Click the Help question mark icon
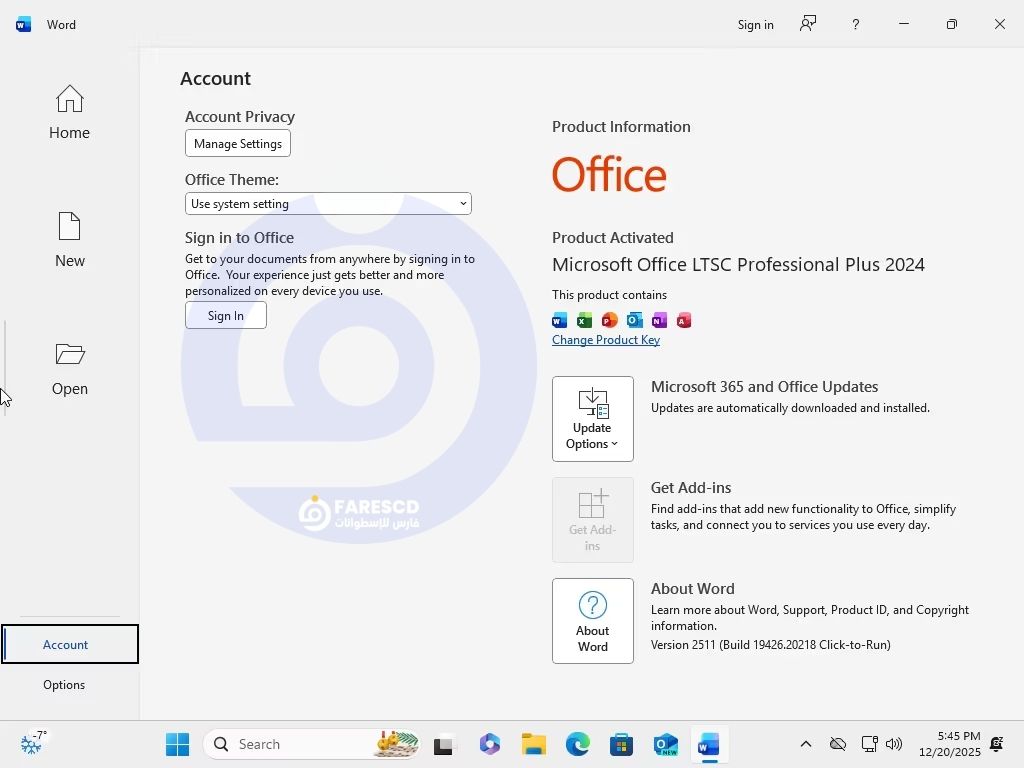 (x=855, y=24)
